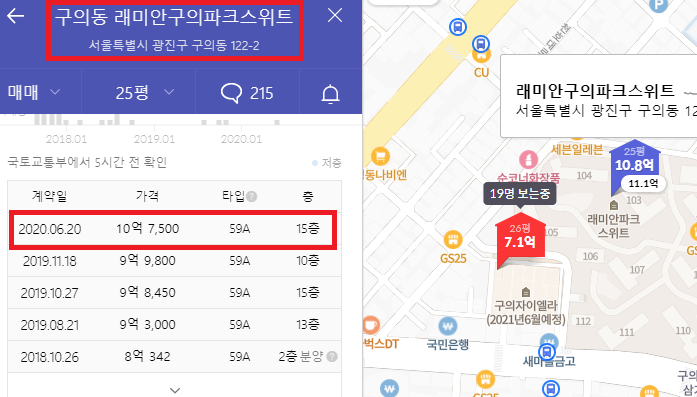Click the 층 column header
This screenshot has width=697, height=397.
pyautogui.click(x=308, y=196)
